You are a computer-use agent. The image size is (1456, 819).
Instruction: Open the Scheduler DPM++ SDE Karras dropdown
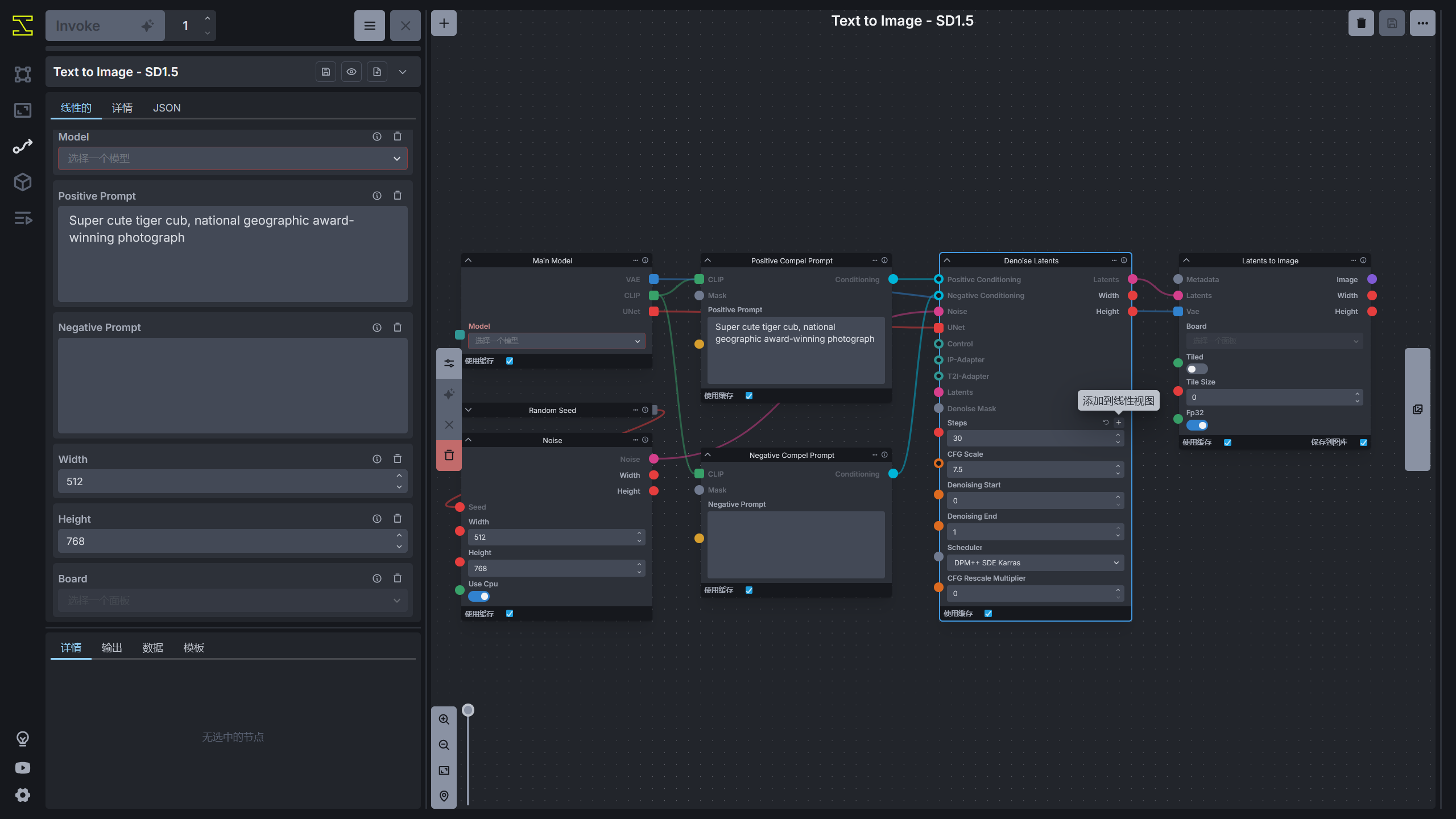1035,563
